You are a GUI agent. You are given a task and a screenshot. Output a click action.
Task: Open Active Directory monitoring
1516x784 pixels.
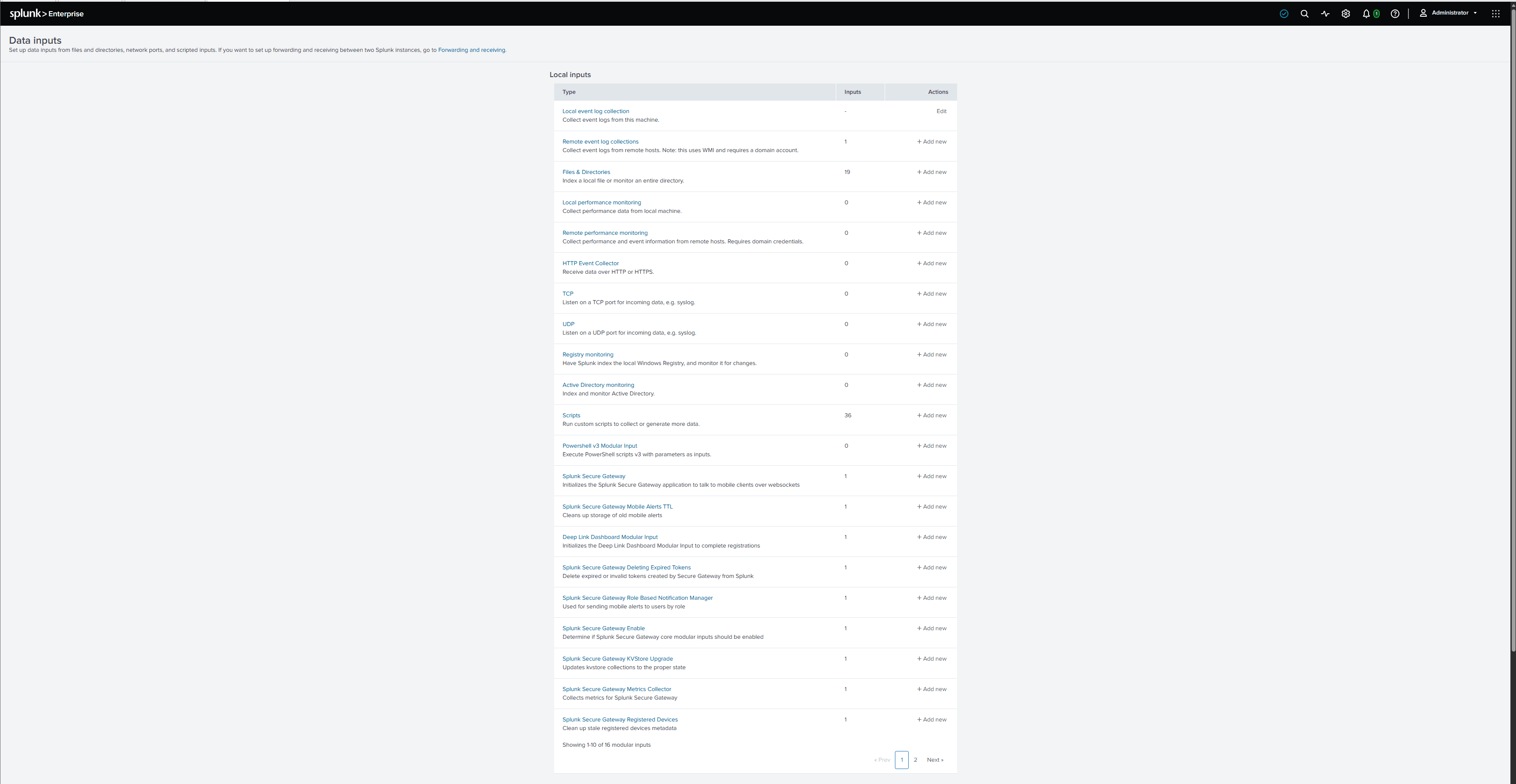click(598, 385)
